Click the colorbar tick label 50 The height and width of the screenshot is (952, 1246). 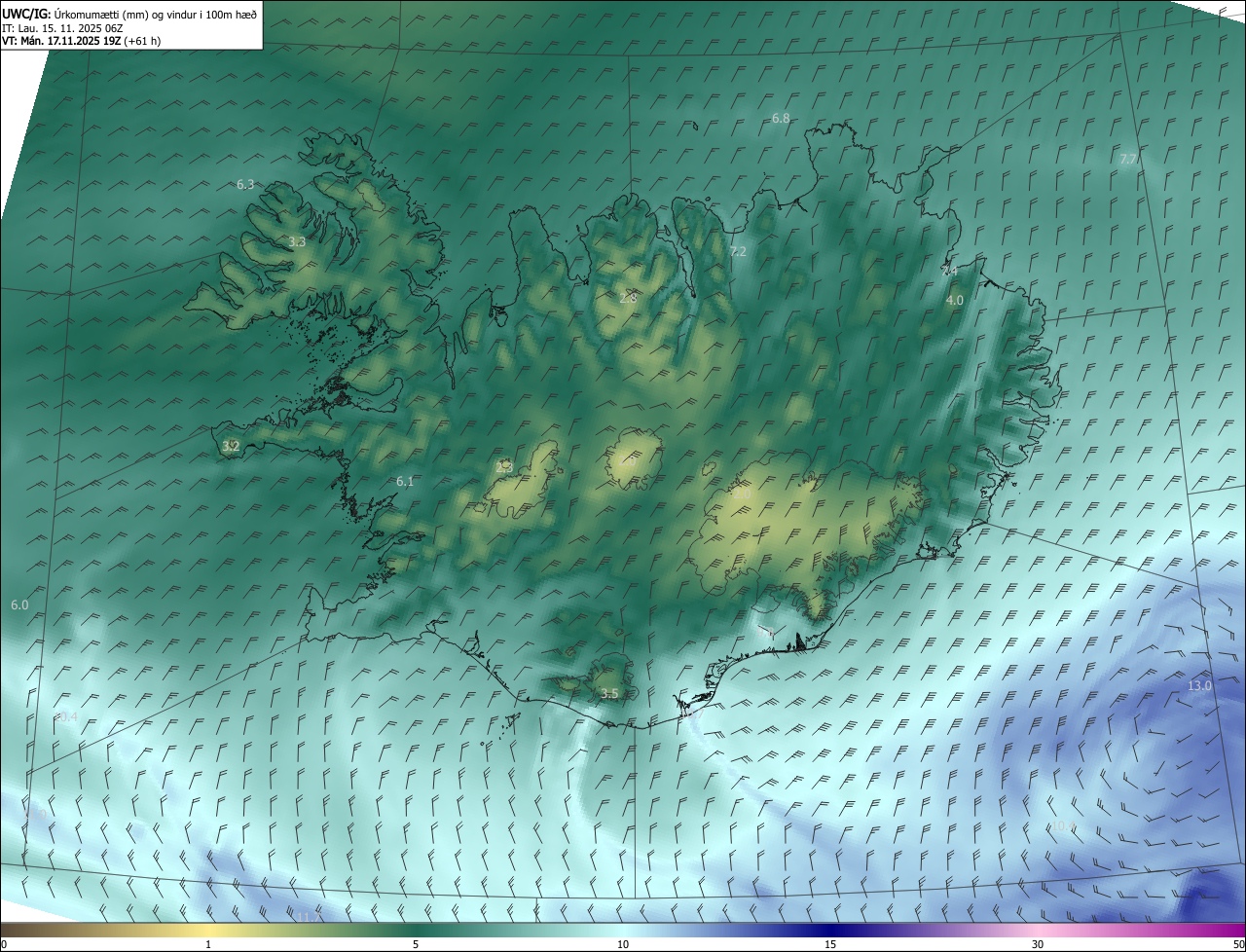point(1237,944)
